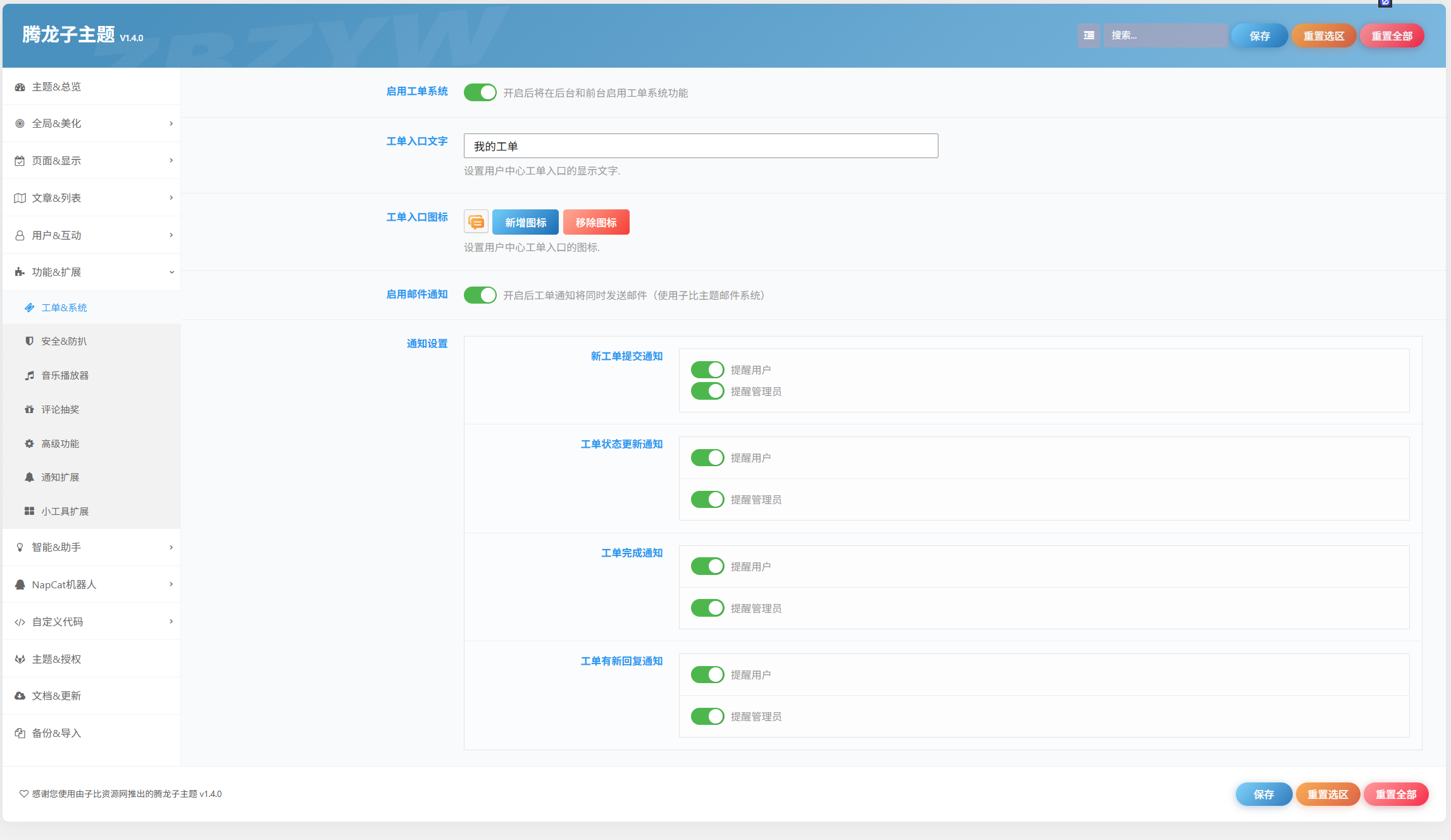The image size is (1451, 840).
Task: Expand 自定义代码 using its chevron
Action: coord(171,622)
